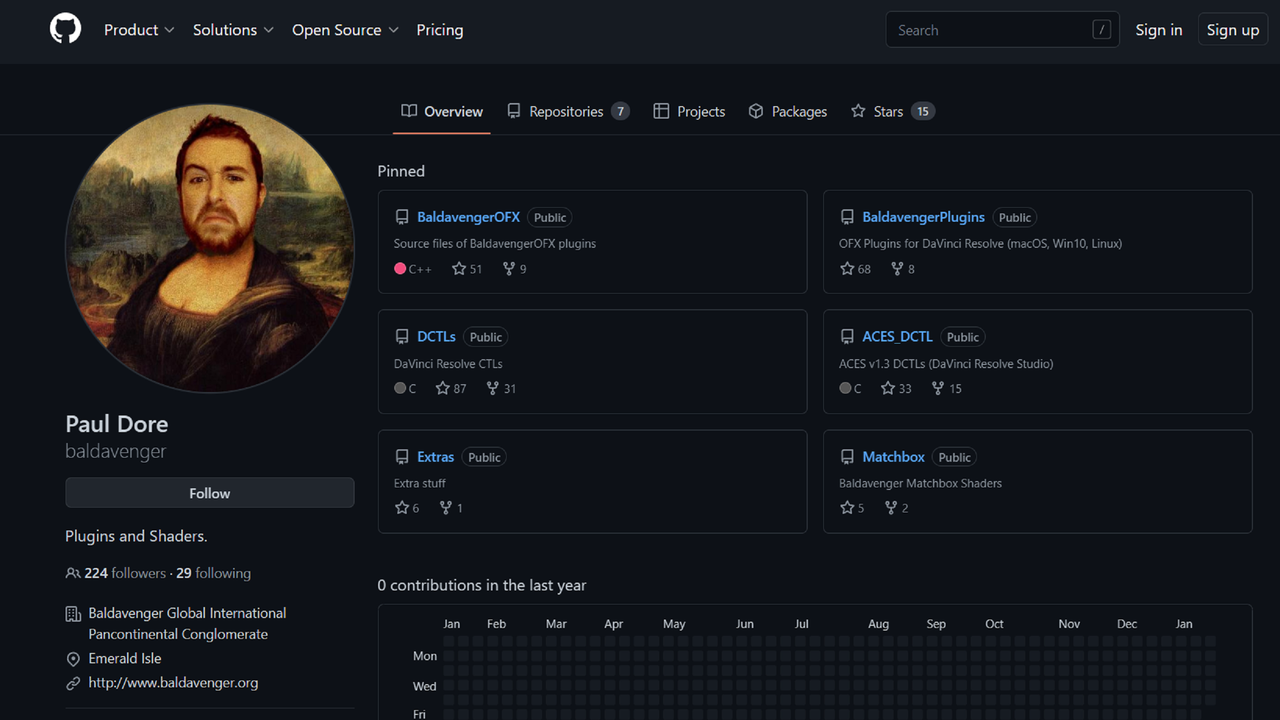Open the ACES_DCTL repository

[898, 337]
